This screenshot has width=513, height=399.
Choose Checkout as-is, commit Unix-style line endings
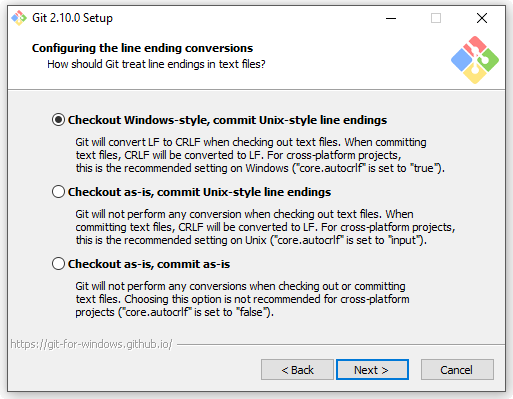click(x=58, y=192)
